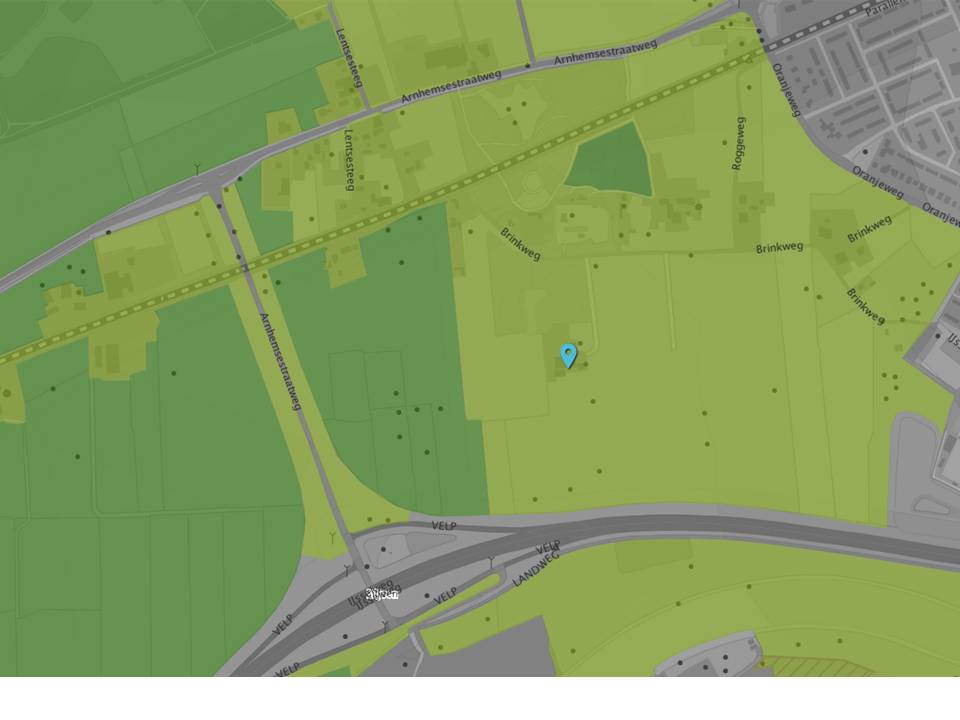Select the diagonal Arnhemsestraatweg label heading to VELP
960x720 pixels.
280,361
